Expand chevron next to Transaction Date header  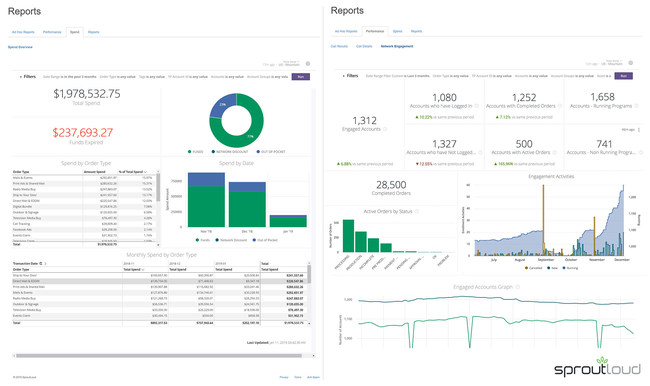coord(46,263)
